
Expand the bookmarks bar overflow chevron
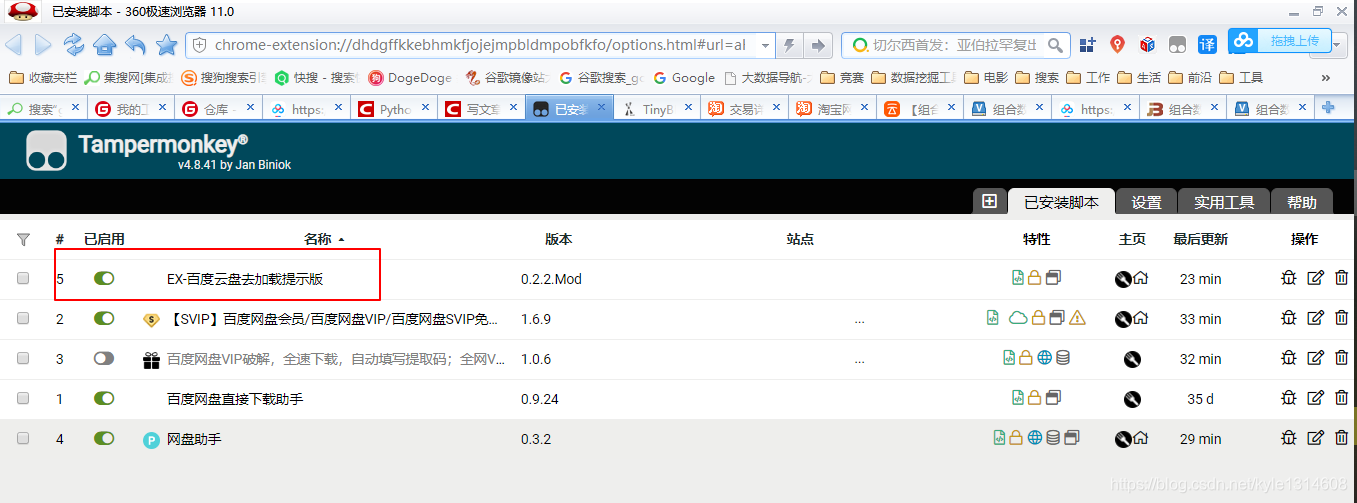(x=1326, y=77)
